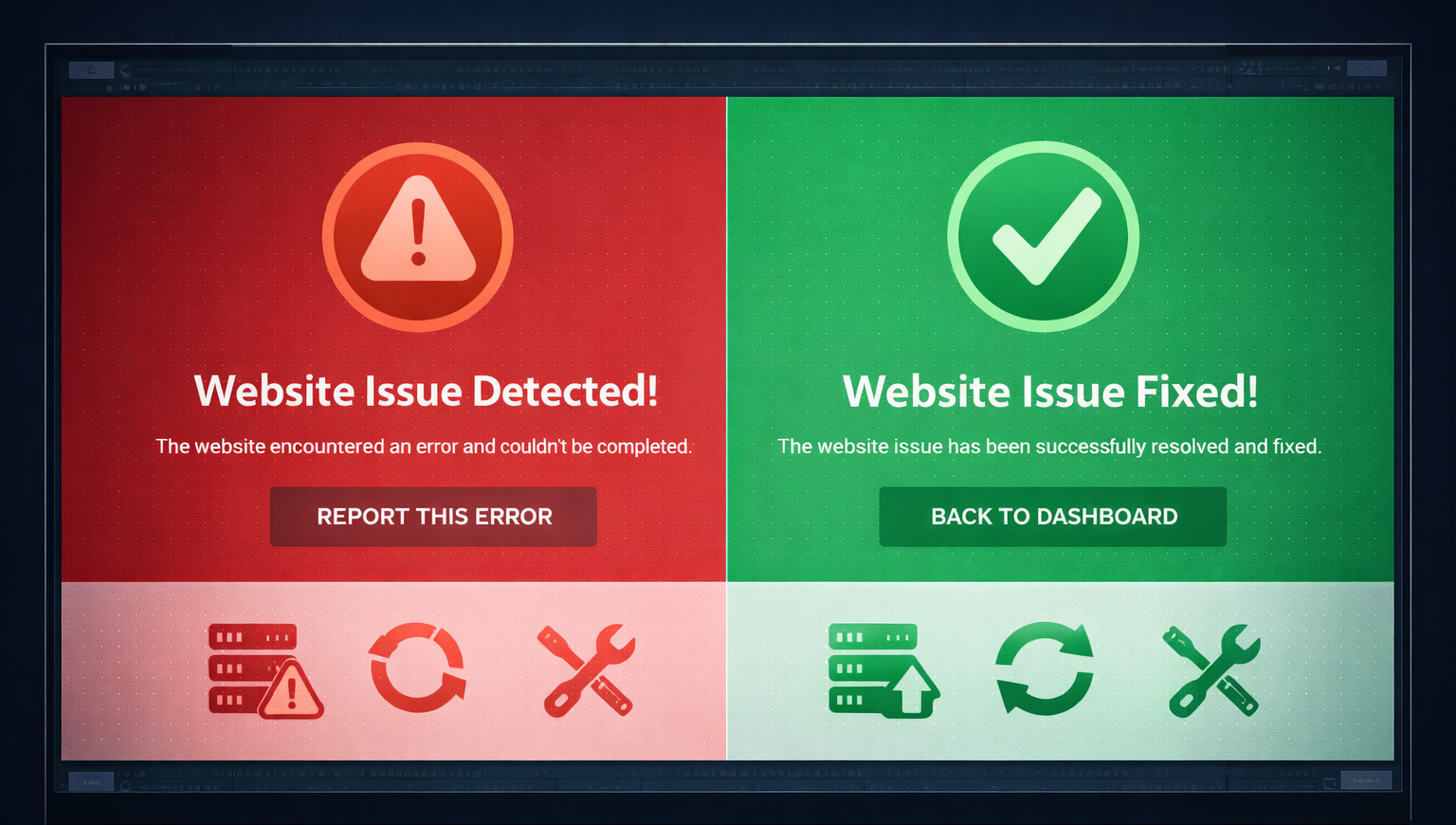
Task: Click the red circular reload arrow icon
Action: [x=417, y=668]
